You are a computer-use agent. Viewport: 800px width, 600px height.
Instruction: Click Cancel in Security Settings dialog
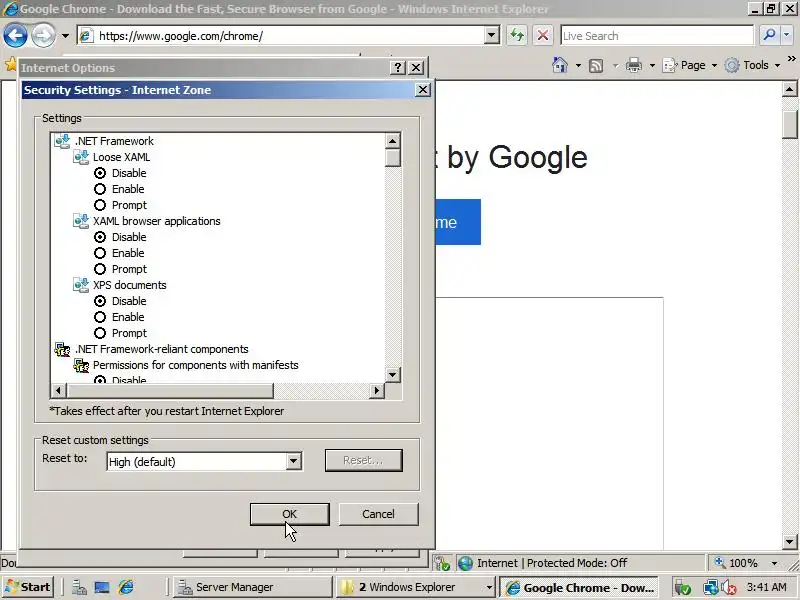378,514
